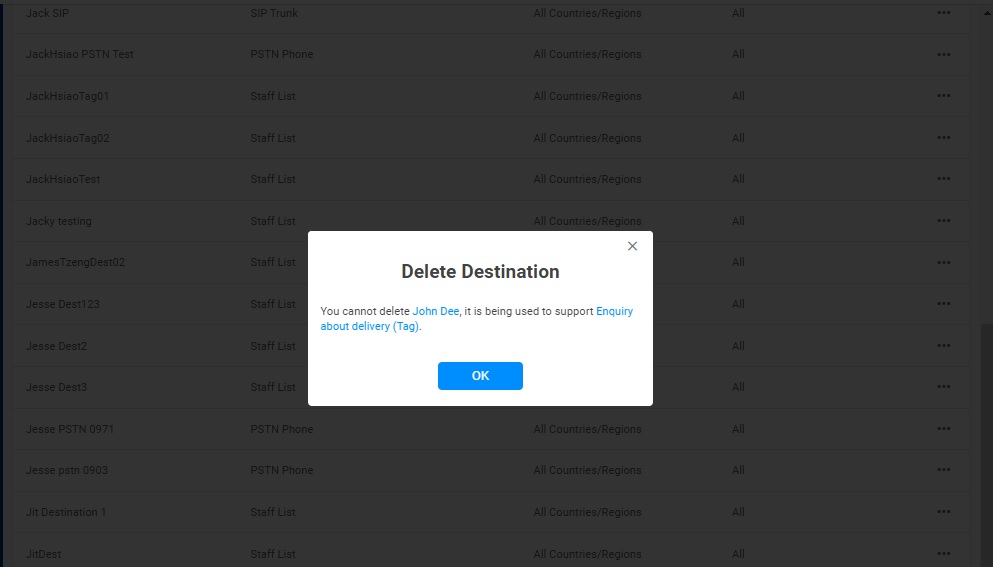The image size is (993, 567).
Task: Open more options for JackHsiaoTest
Action: click(943, 180)
